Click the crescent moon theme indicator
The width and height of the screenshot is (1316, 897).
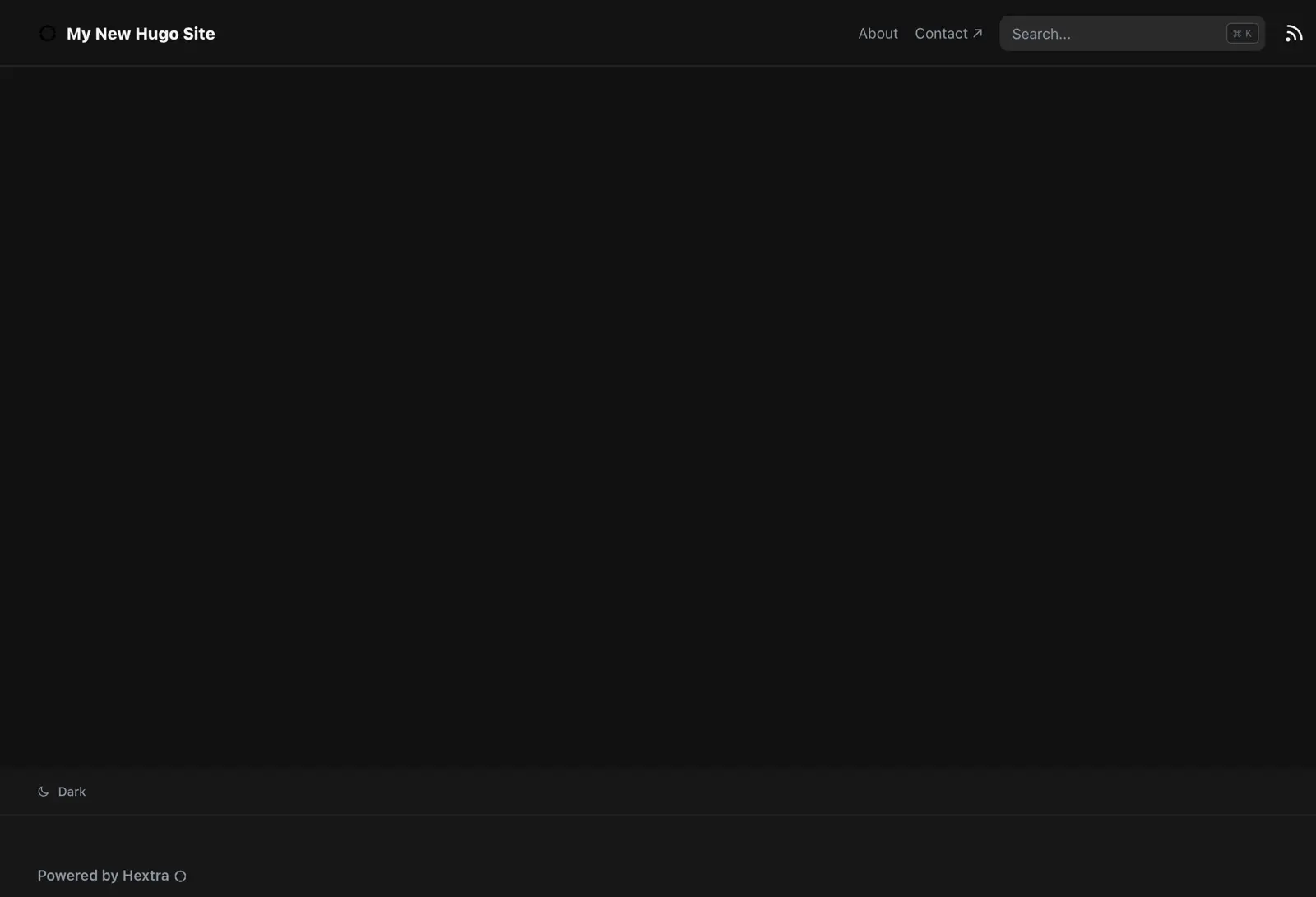42,791
